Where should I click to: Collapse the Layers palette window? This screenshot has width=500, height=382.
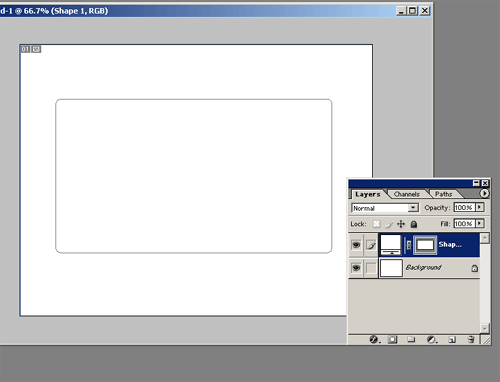pos(476,183)
